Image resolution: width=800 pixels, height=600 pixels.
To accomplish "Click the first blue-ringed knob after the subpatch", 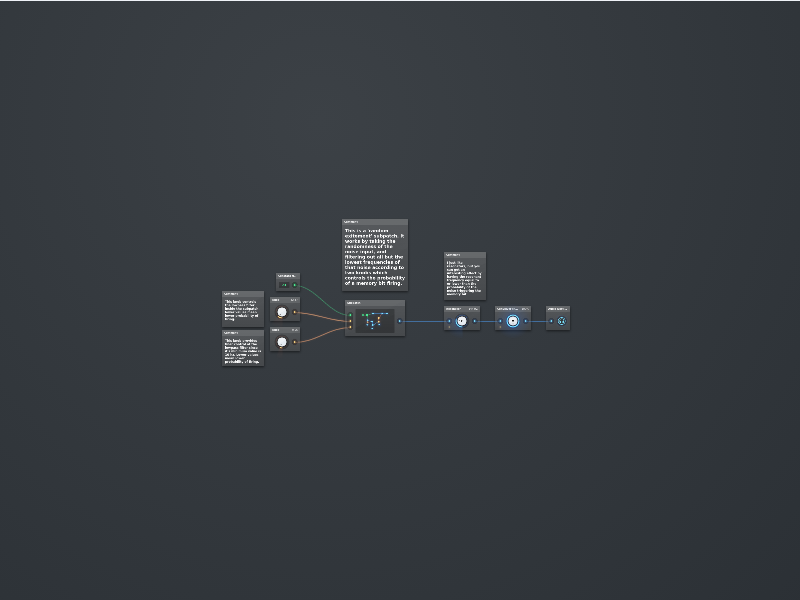I will coord(461,321).
